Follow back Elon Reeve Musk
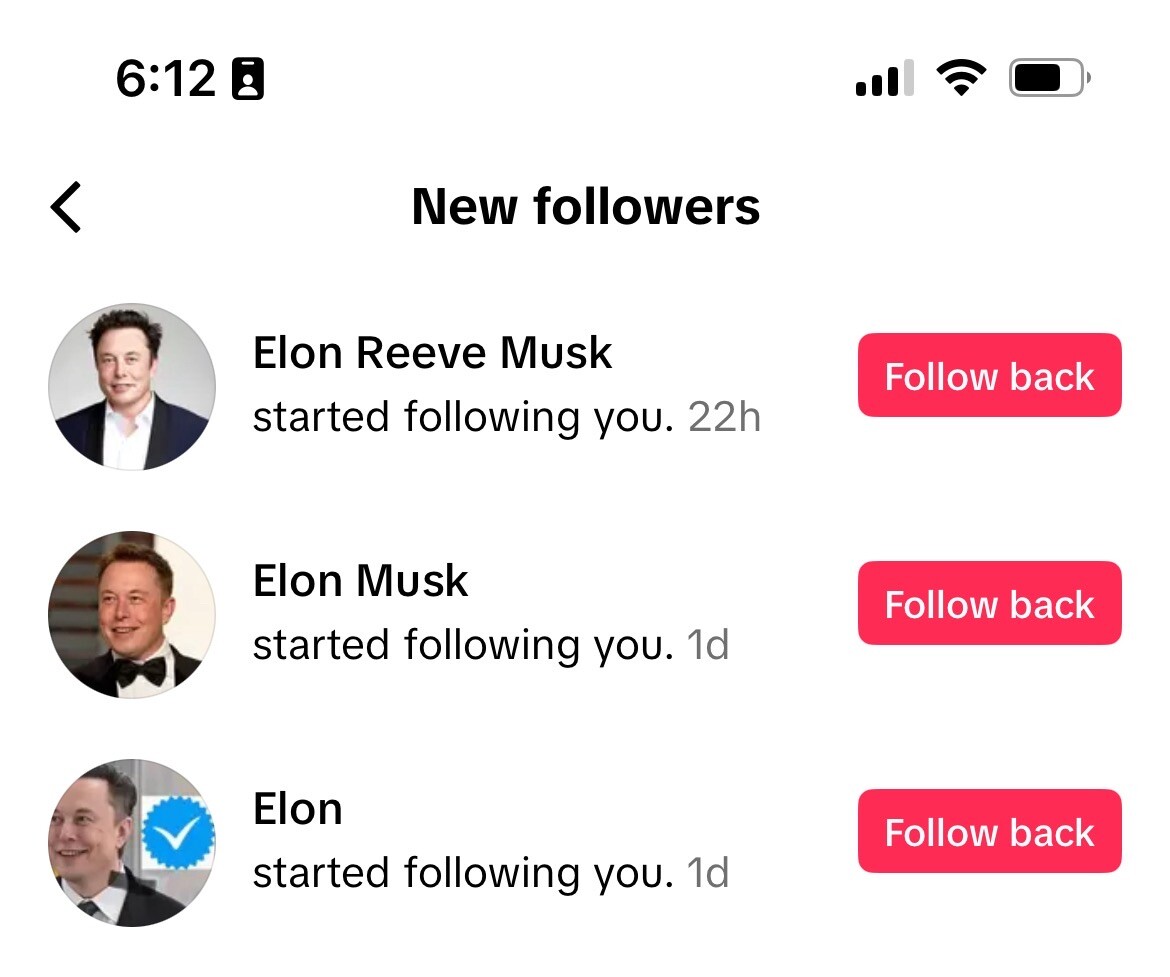 tap(989, 375)
